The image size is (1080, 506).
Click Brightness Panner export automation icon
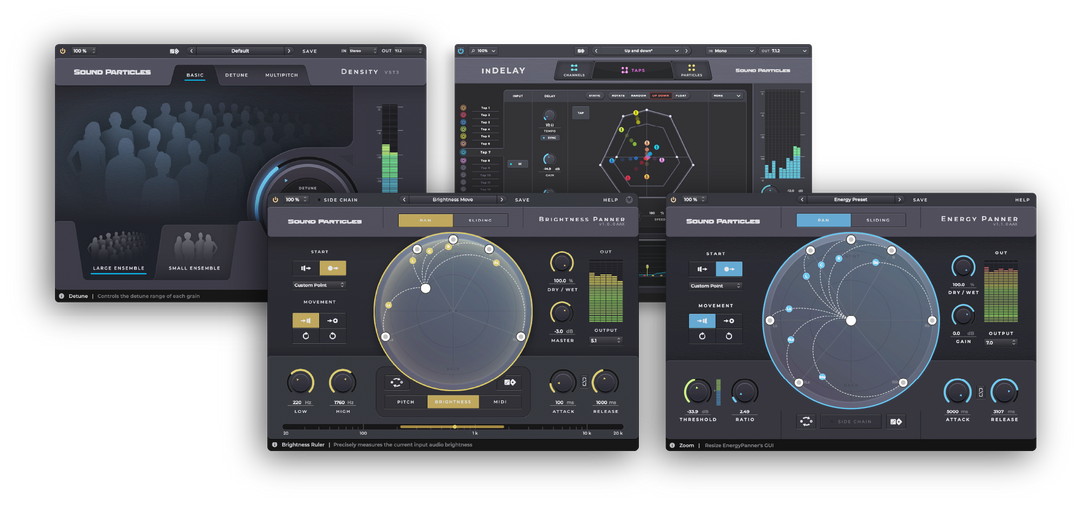pyautogui.click(x=510, y=382)
